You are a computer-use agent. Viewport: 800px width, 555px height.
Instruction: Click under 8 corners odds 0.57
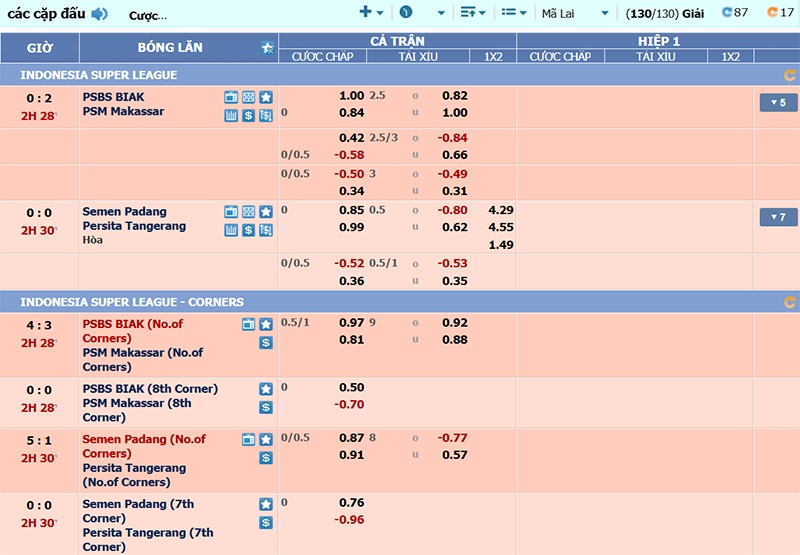coord(455,455)
